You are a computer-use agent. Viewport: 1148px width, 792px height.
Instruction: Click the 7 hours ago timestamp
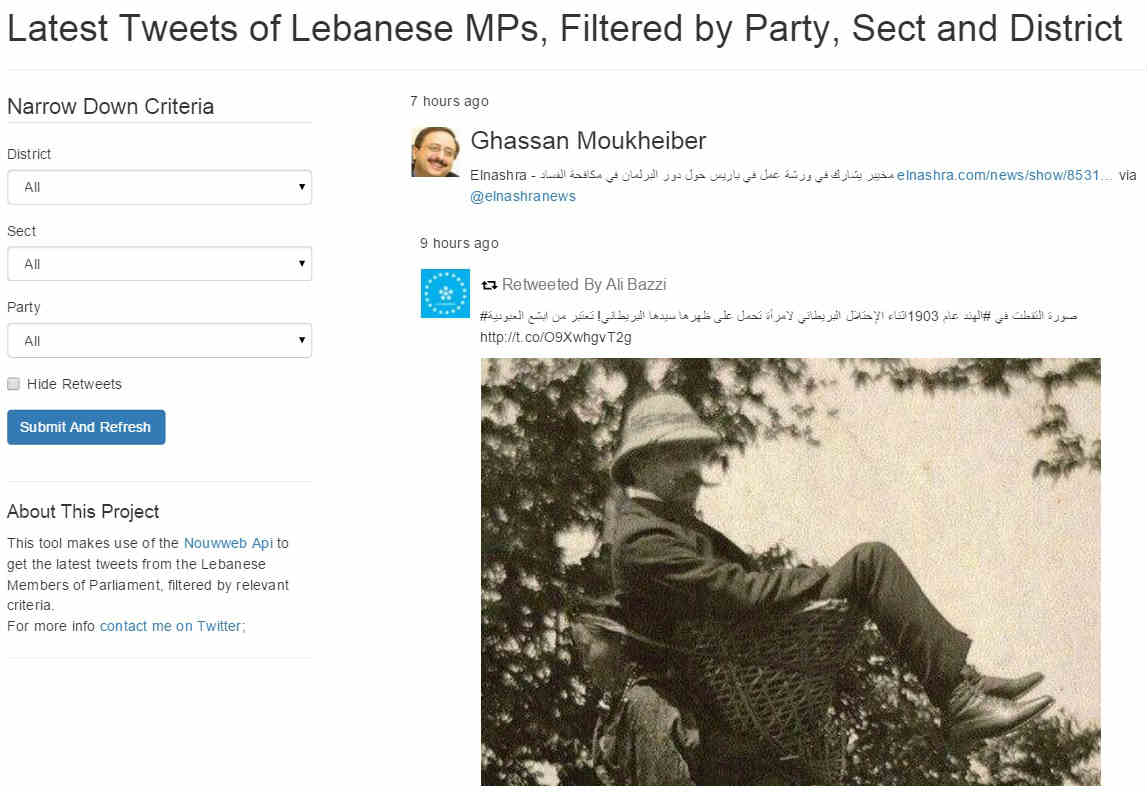click(x=449, y=101)
